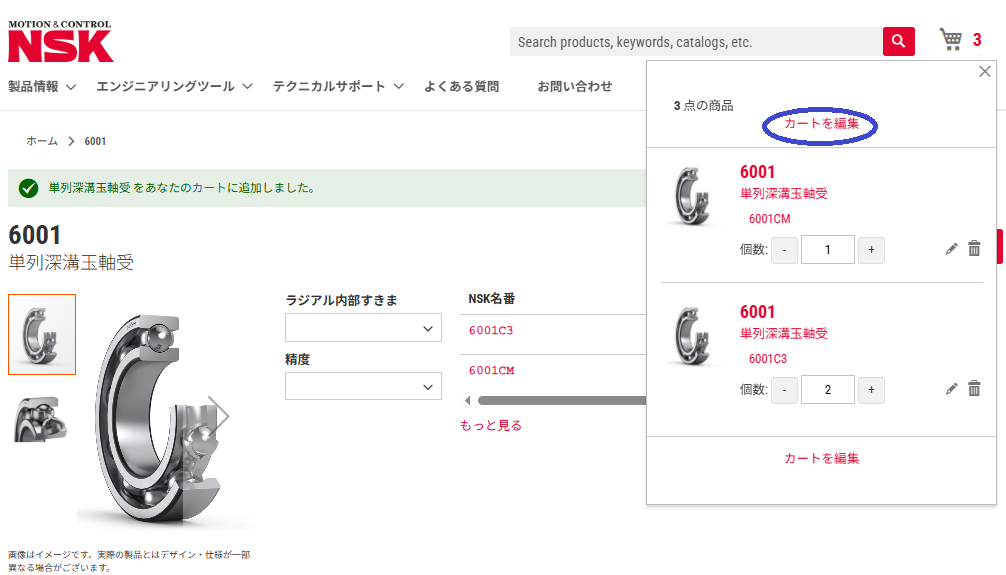
Task: Edit the 6001CM cart item pencil icon
Action: pyautogui.click(x=951, y=249)
